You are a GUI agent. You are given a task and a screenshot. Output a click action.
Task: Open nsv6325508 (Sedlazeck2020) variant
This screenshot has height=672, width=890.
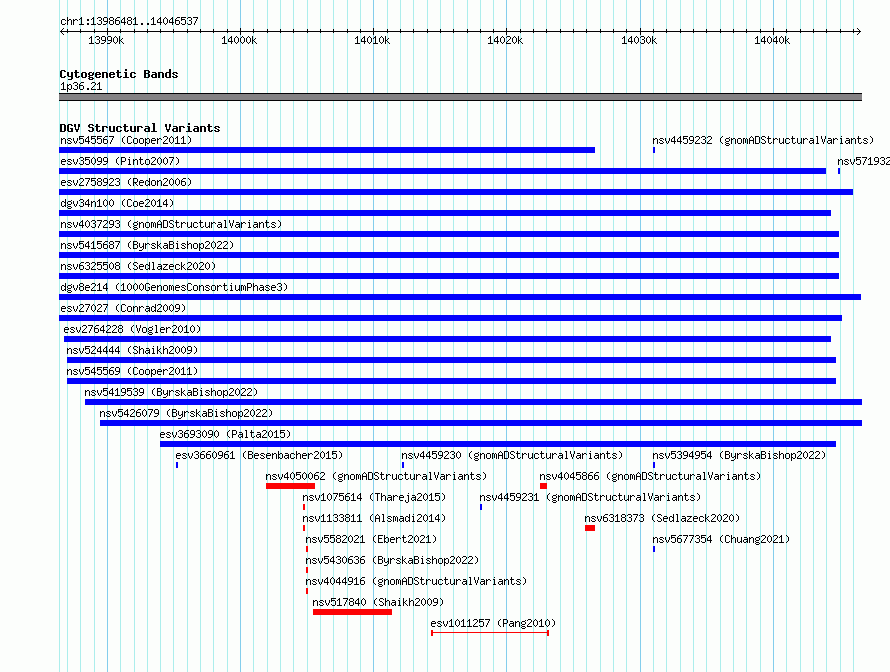point(138,266)
